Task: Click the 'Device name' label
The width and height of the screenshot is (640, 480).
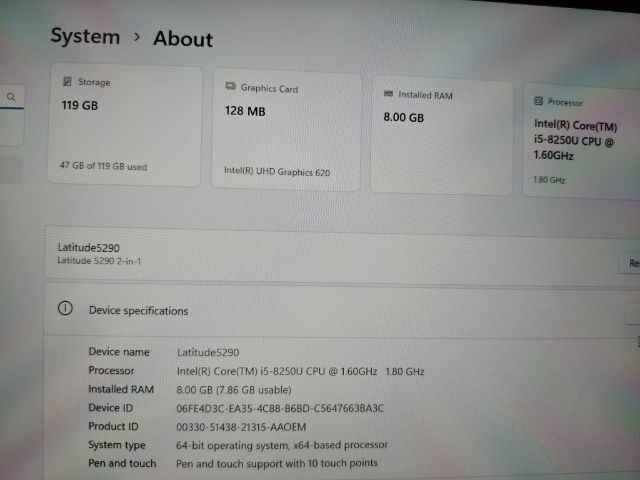Action: coord(119,352)
